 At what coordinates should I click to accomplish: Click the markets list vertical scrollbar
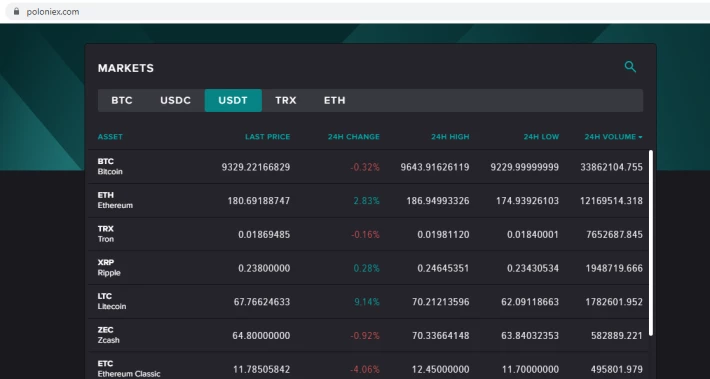651,243
